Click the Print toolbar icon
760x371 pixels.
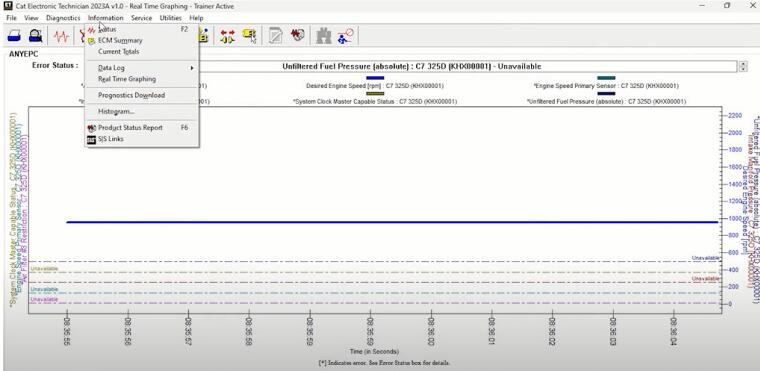coord(15,36)
